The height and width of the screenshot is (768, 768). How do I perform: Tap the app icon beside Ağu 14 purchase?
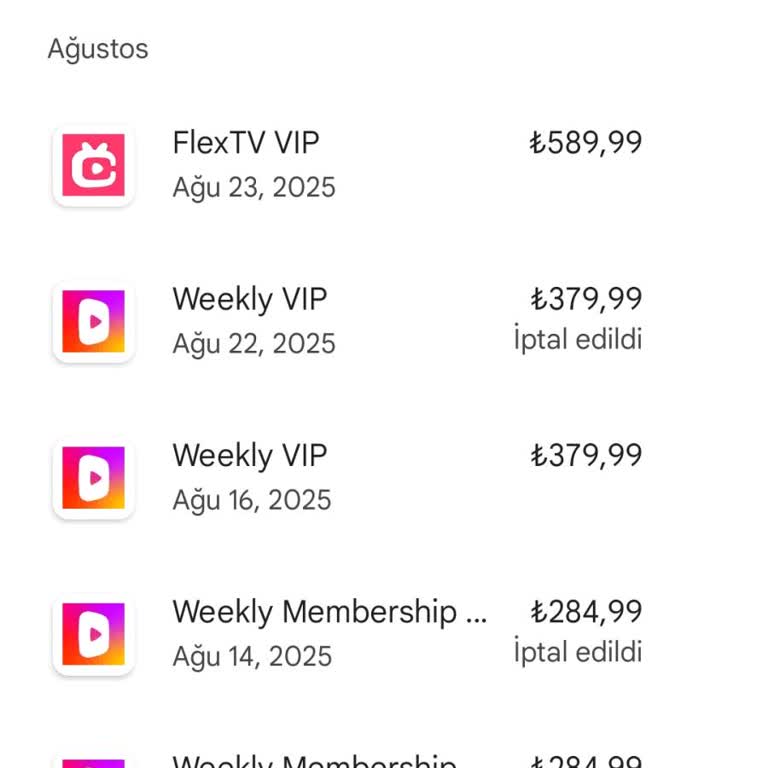93,633
